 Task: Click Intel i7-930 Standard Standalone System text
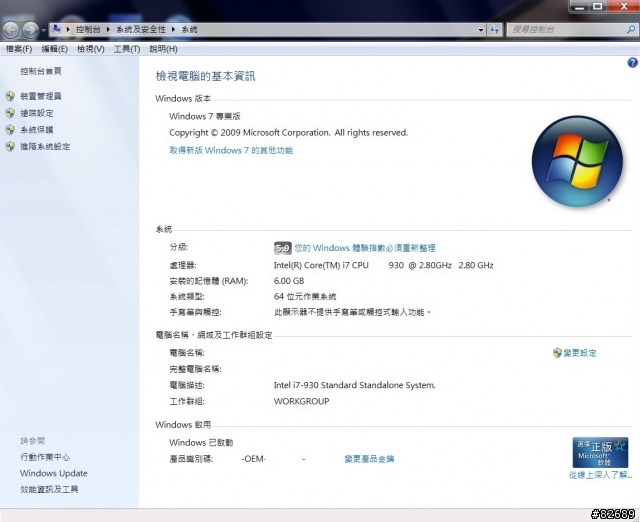[354, 385]
